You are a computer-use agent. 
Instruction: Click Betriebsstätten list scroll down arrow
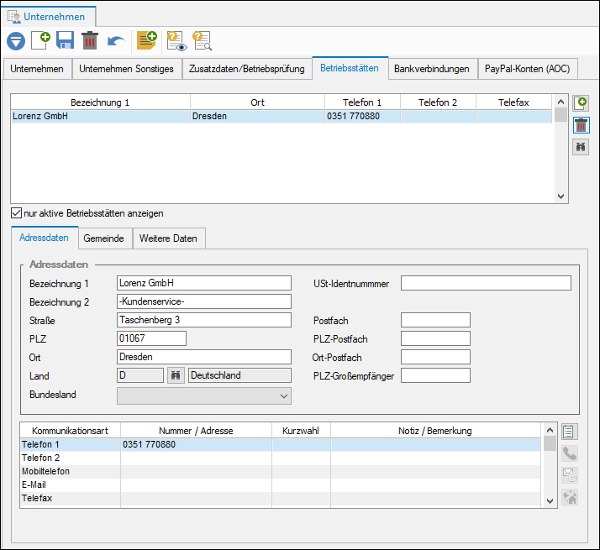pos(561,196)
